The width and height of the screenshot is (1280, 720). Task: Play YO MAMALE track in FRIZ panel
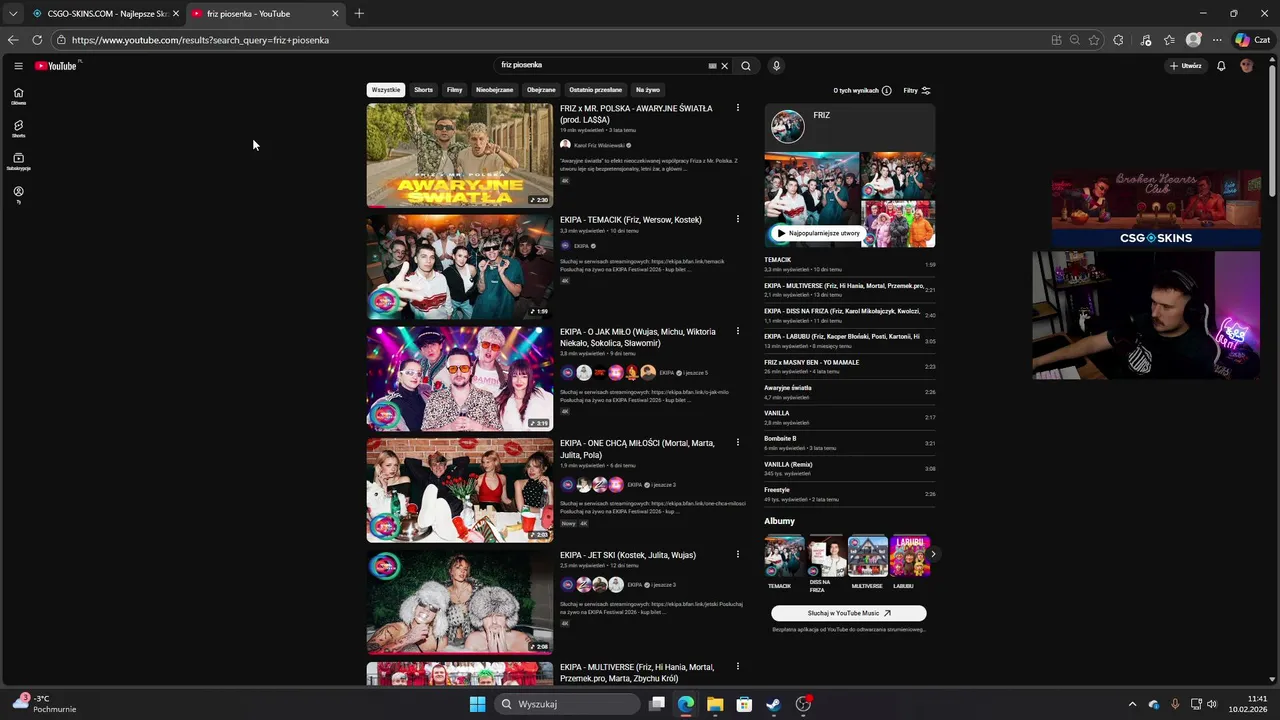(x=850, y=367)
